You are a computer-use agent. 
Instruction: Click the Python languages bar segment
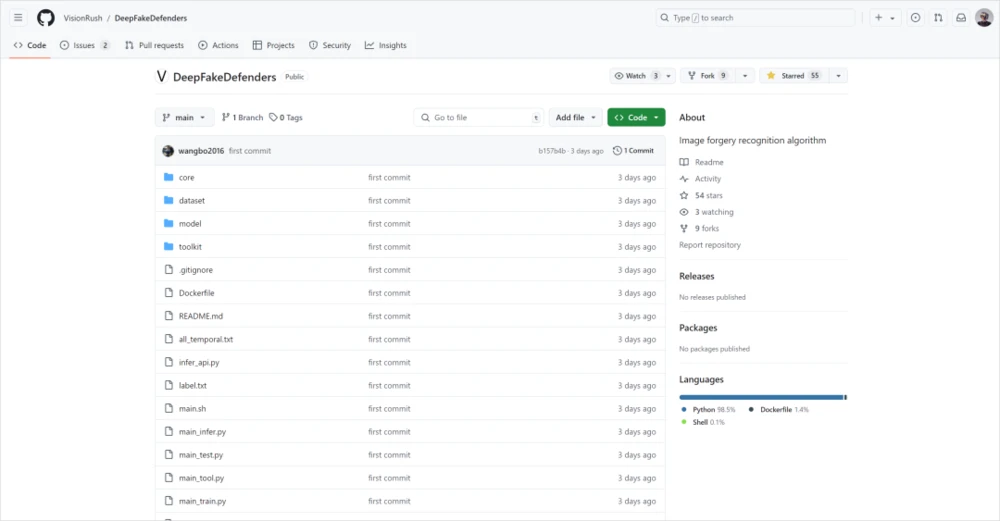point(761,397)
